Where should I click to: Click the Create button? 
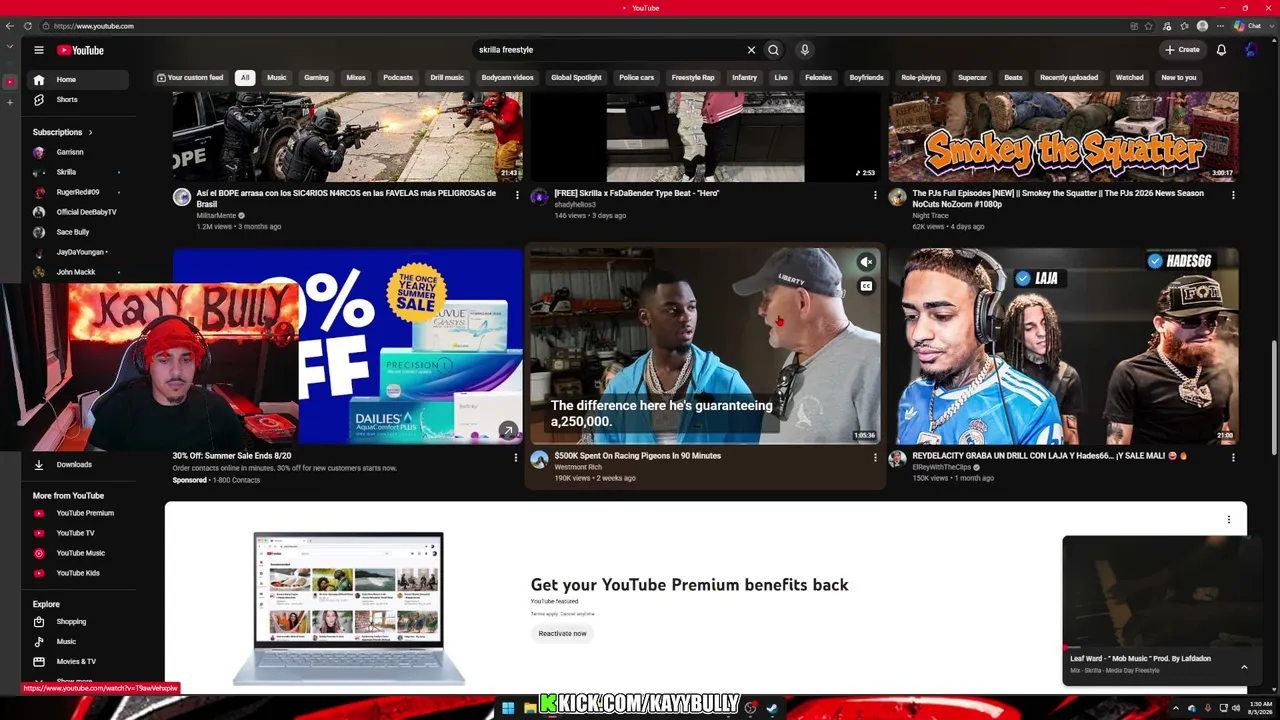(1182, 50)
